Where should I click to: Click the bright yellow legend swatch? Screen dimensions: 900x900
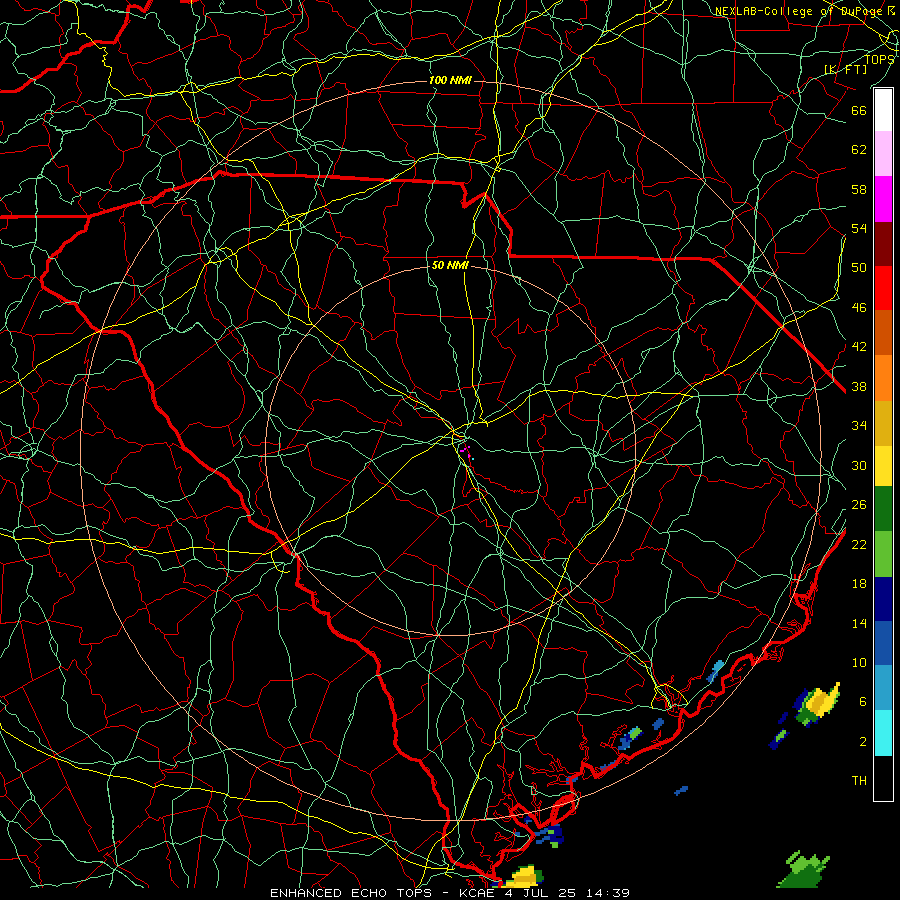tap(883, 466)
